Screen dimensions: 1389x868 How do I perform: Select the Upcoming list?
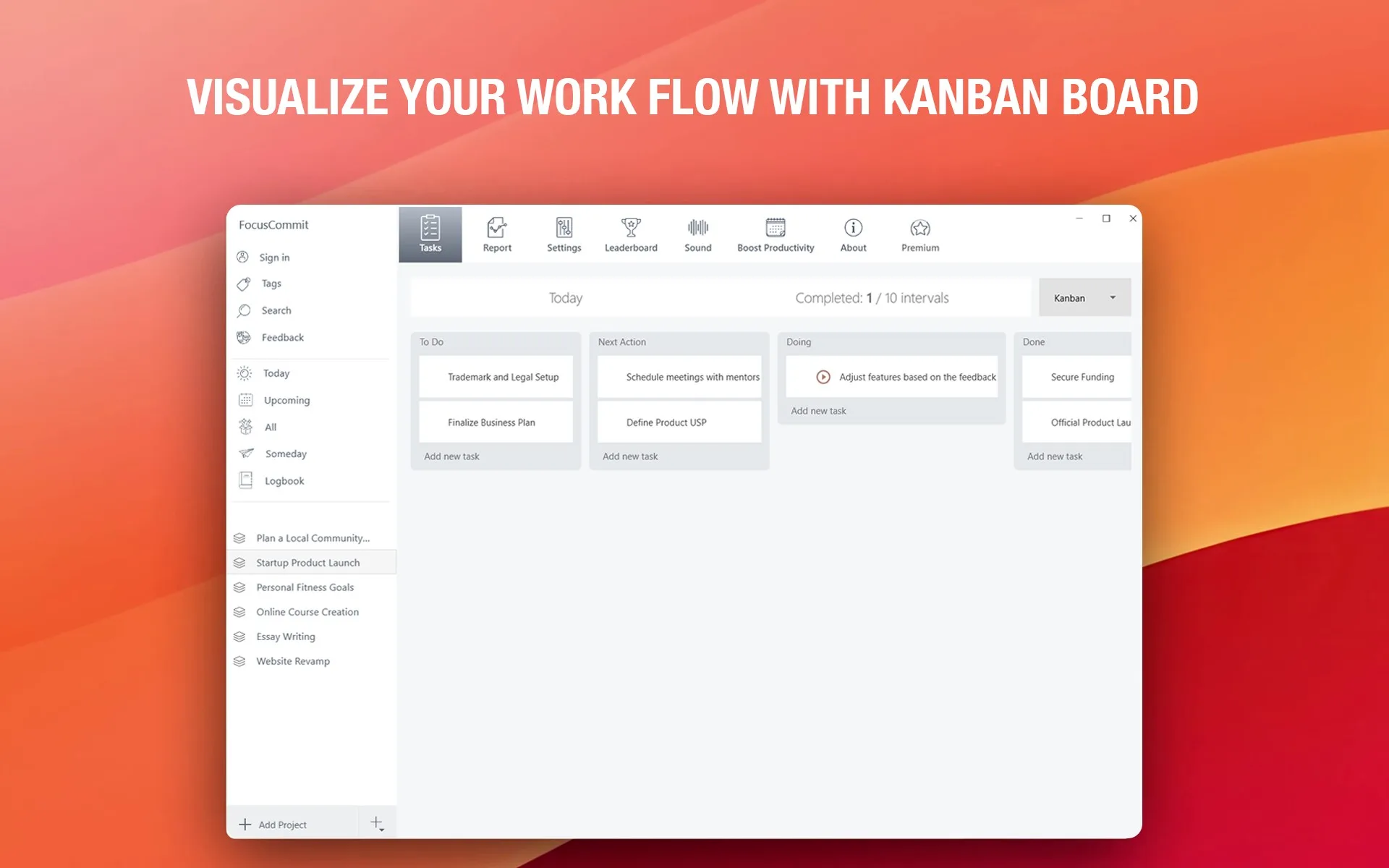(x=286, y=400)
